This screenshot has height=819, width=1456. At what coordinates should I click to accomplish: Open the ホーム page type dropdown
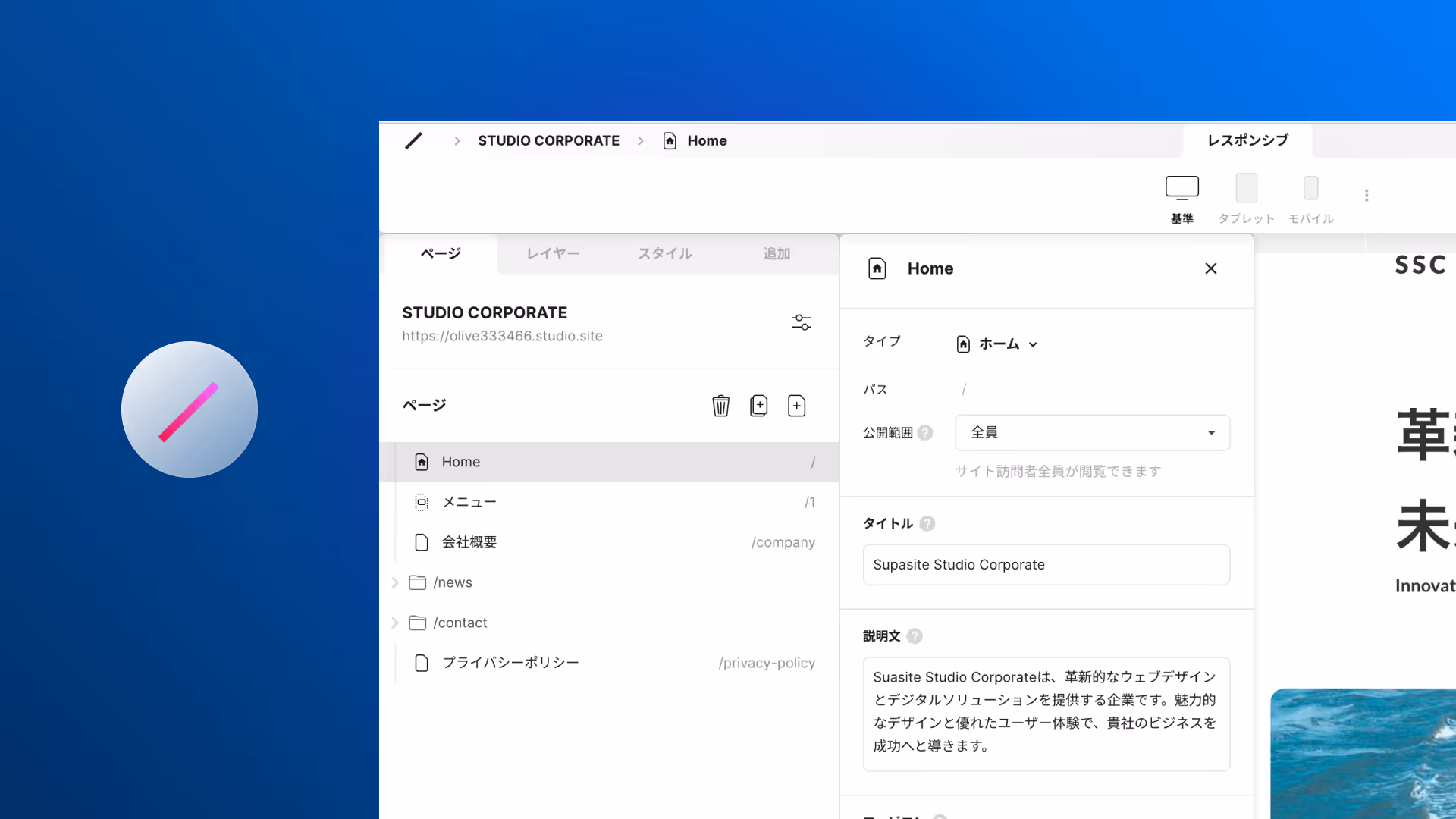click(x=998, y=344)
